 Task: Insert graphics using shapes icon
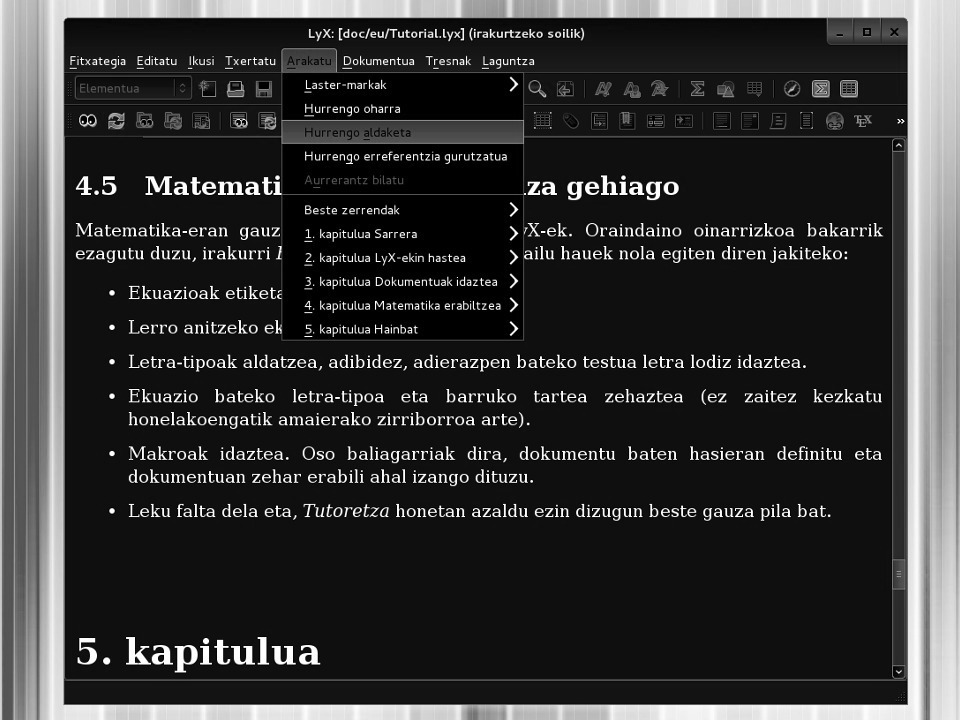[726, 89]
